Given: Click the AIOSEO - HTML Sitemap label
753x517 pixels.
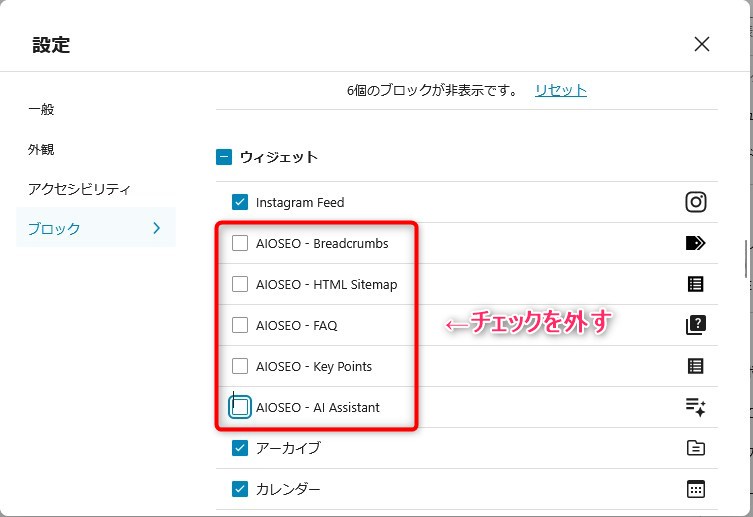Looking at the screenshot, I should pos(327,285).
